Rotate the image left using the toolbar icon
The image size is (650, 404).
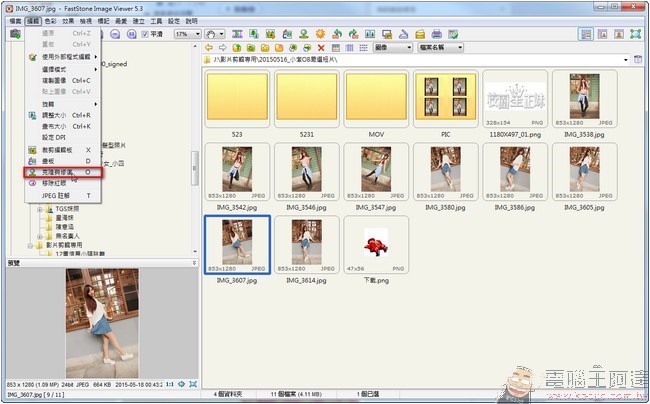coord(337,34)
